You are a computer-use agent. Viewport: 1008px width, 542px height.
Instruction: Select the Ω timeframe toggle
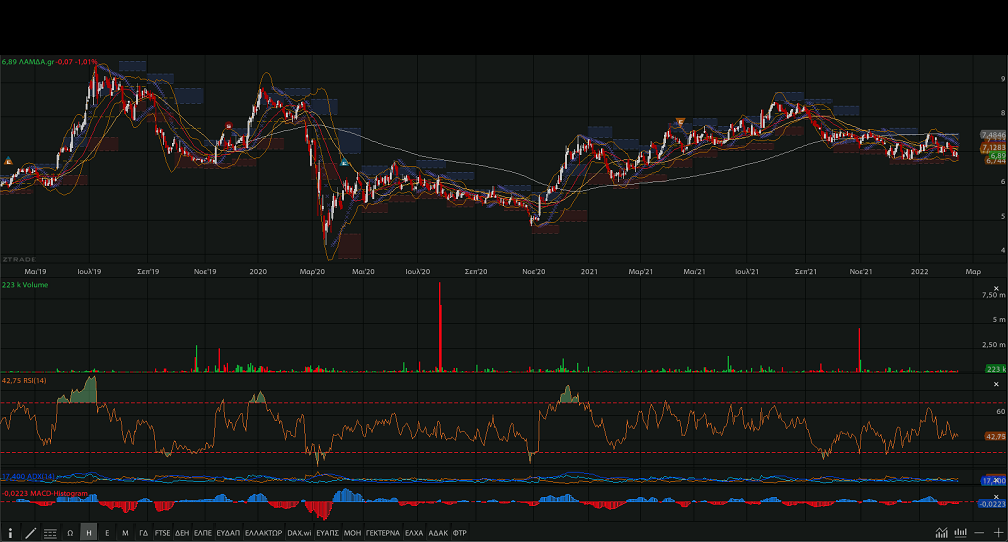(x=70, y=533)
